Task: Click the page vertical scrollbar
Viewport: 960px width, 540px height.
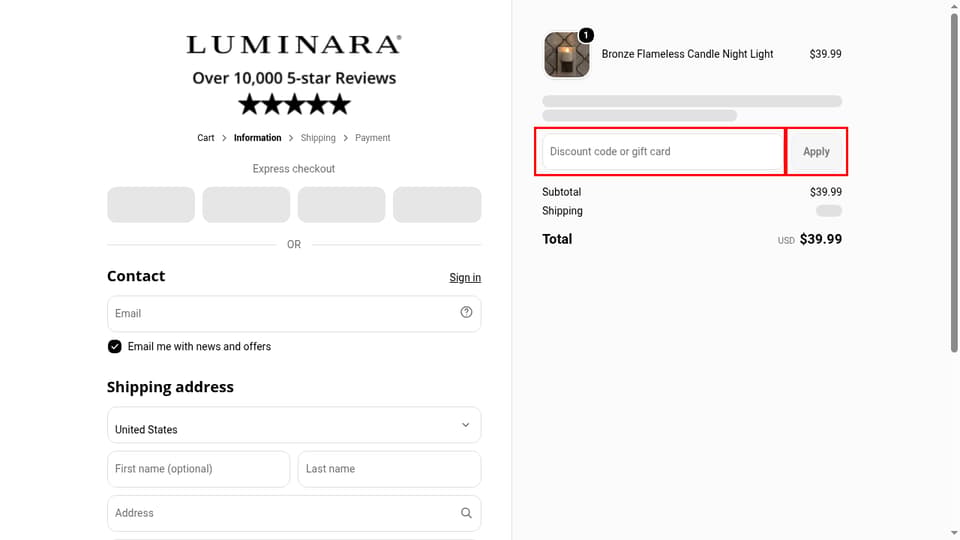Action: coord(954,184)
